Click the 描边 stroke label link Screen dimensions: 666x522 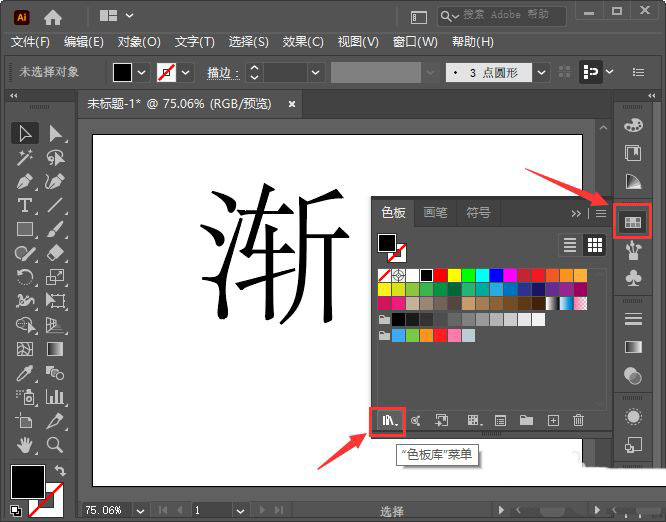pos(222,73)
